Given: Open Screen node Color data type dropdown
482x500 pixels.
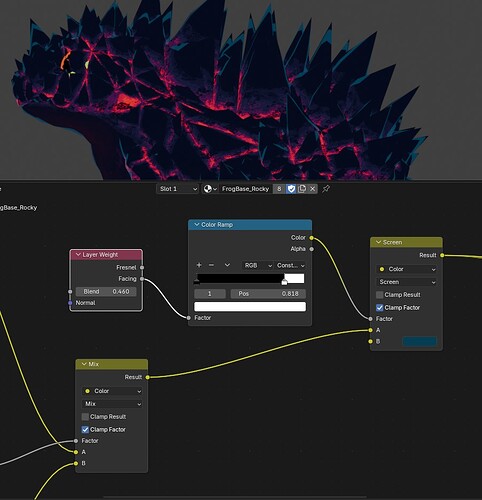Looking at the screenshot, I should pos(406,269).
